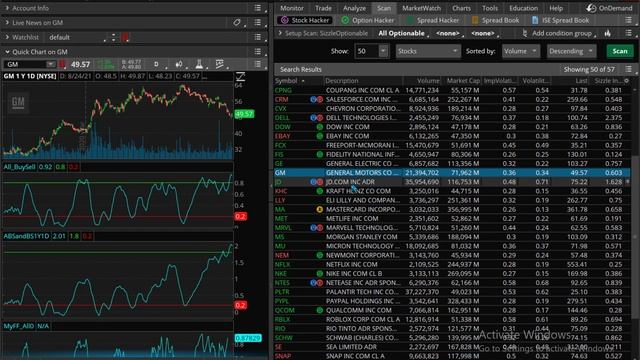Image resolution: width=640 pixels, height=360 pixels.
Task: Open the Spread Book sub-tab
Action: (x=496, y=20)
